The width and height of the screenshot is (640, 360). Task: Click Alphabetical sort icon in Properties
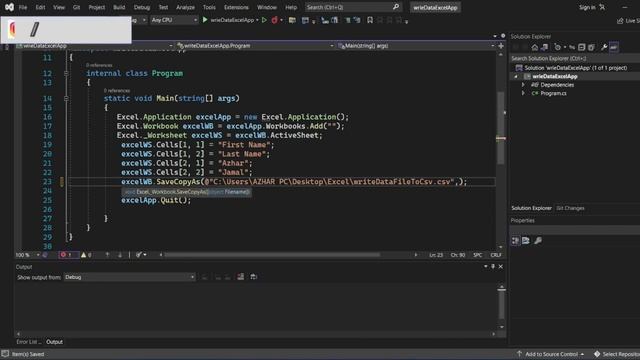point(526,240)
